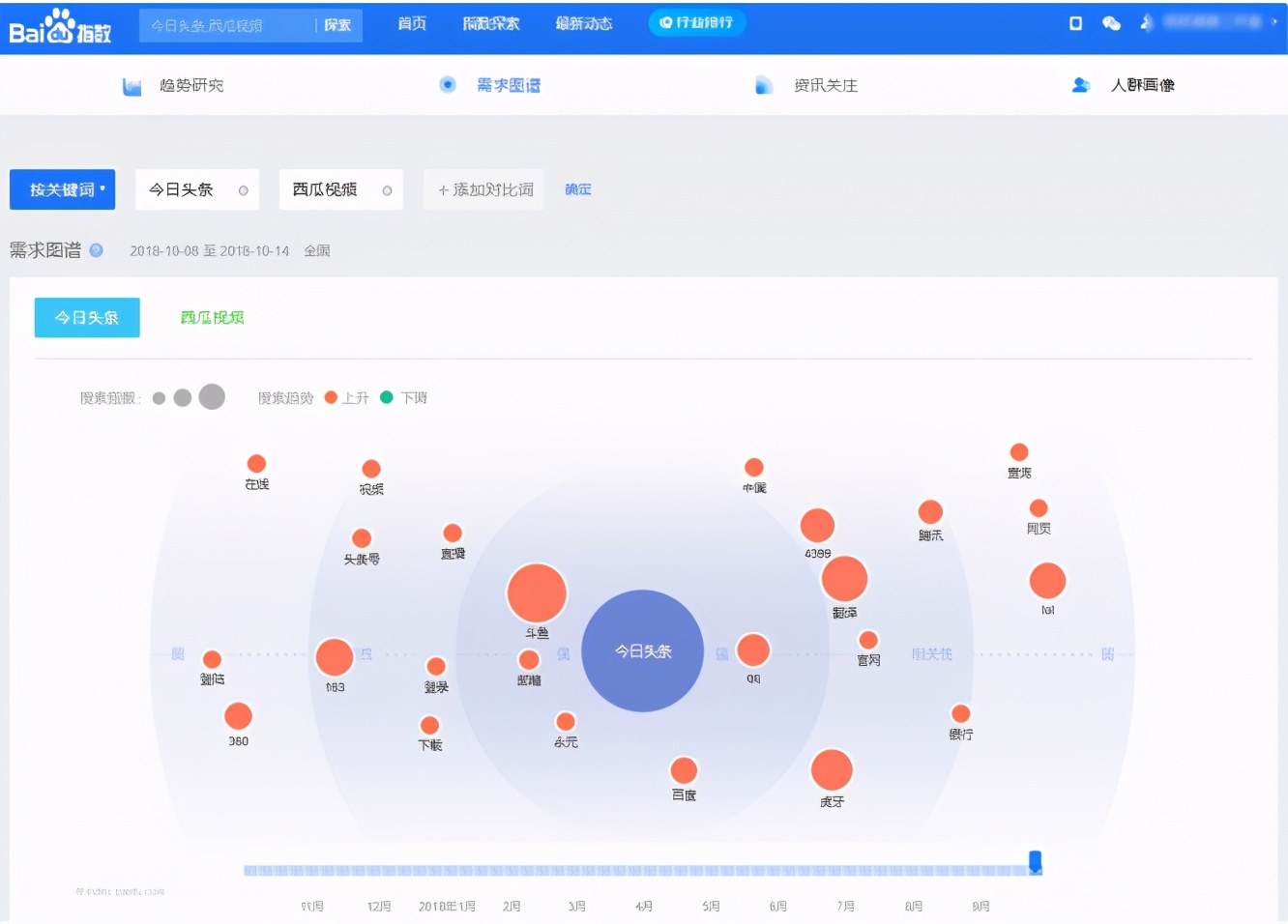
Task: Click the 百度 bubble
Action: click(684, 770)
